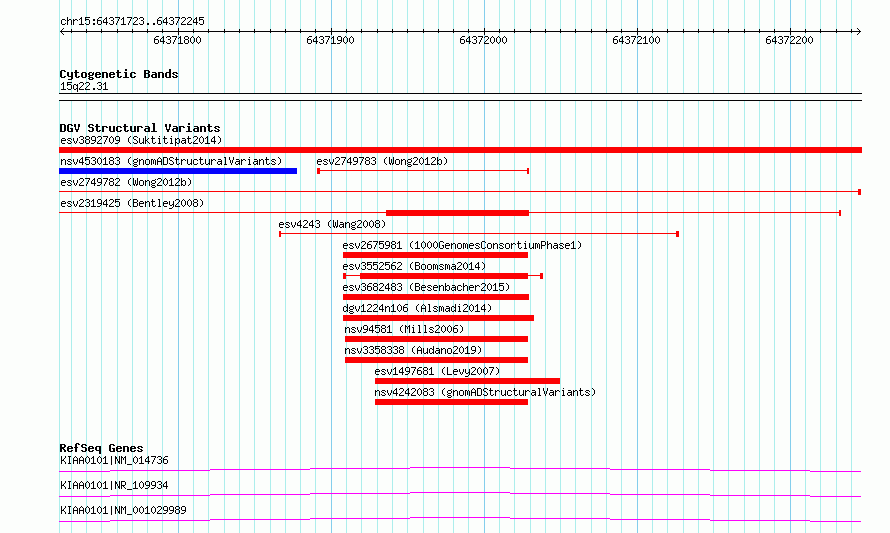Click the DGV Structural Variants track title
The height and width of the screenshot is (533, 890).
[140, 128]
